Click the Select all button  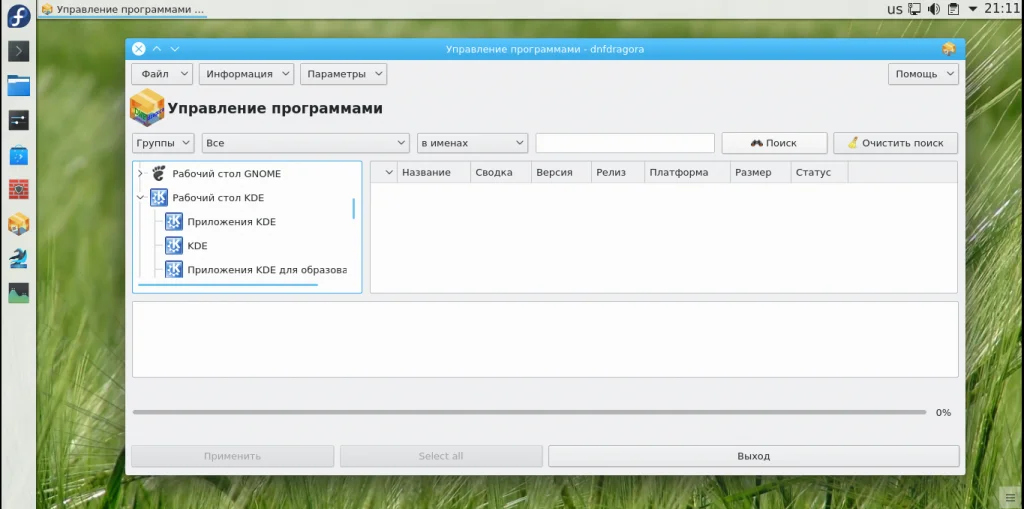click(x=441, y=456)
